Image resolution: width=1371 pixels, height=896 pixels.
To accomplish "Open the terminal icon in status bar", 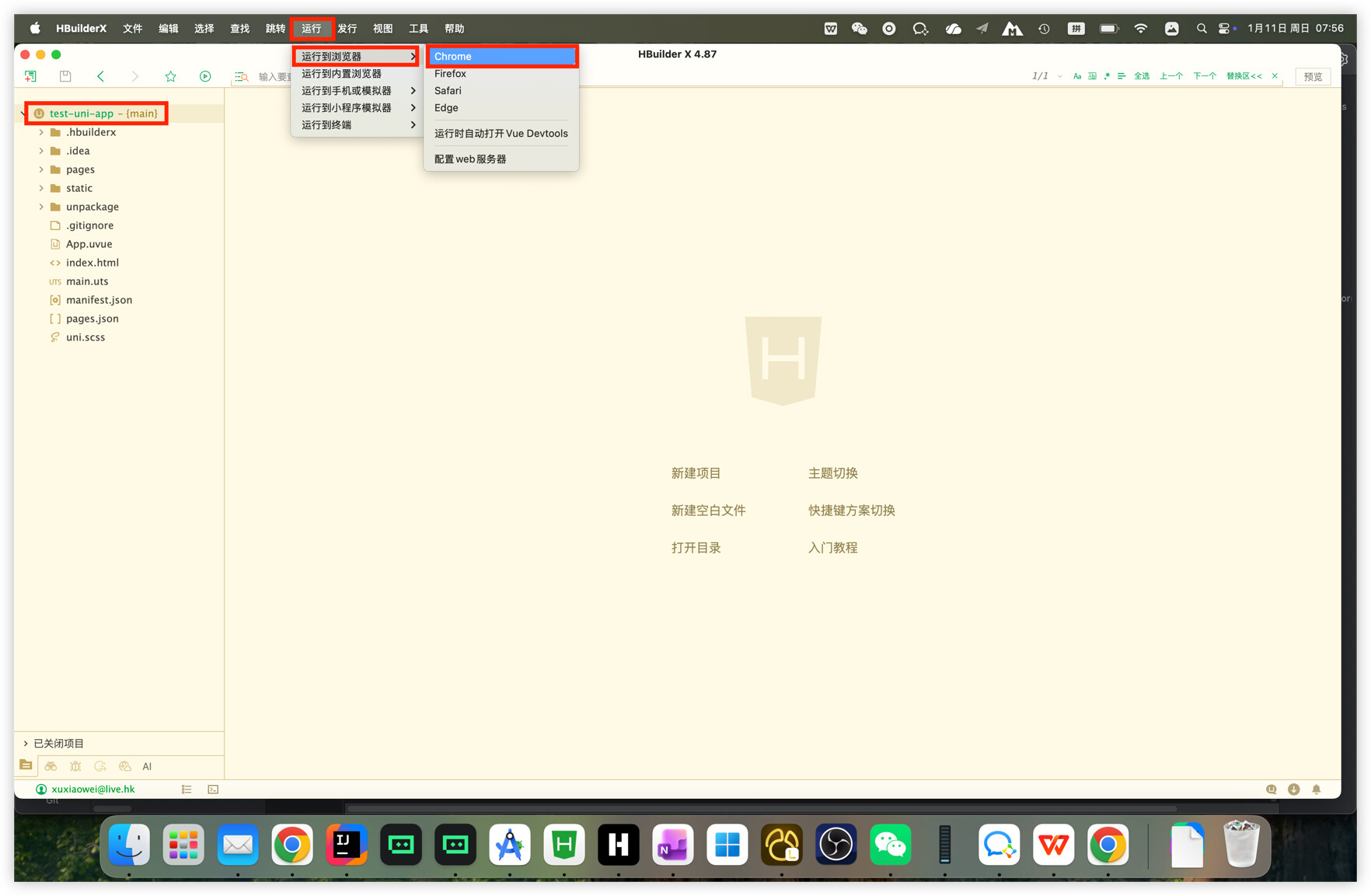I will click(213, 790).
